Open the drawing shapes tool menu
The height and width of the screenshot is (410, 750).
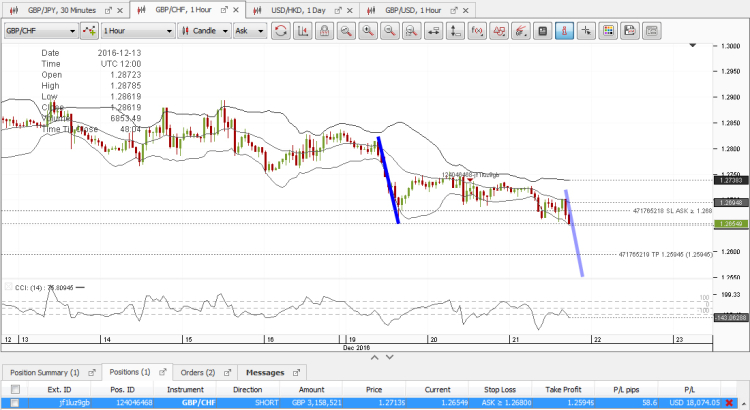499,31
